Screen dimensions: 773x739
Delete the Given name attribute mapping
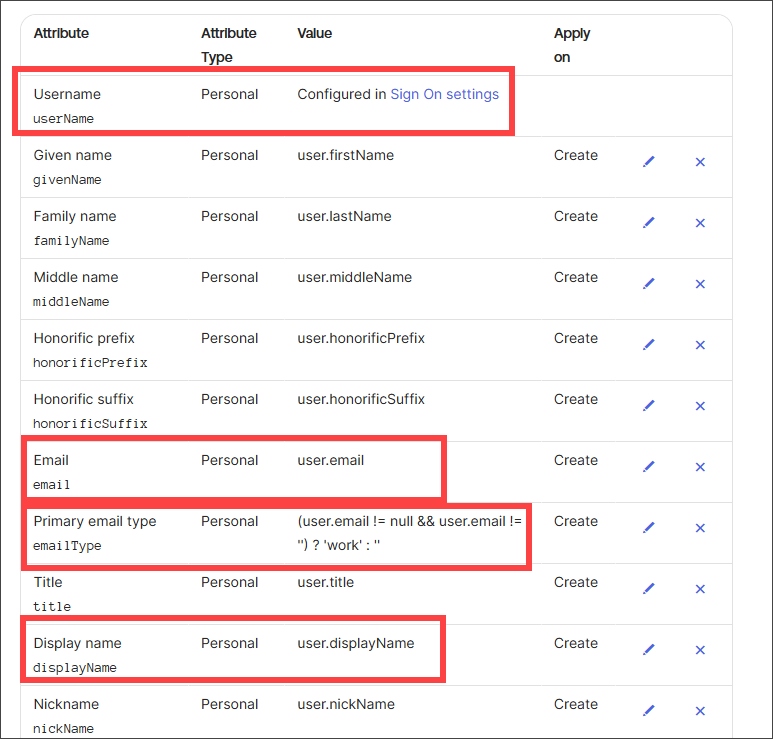700,162
